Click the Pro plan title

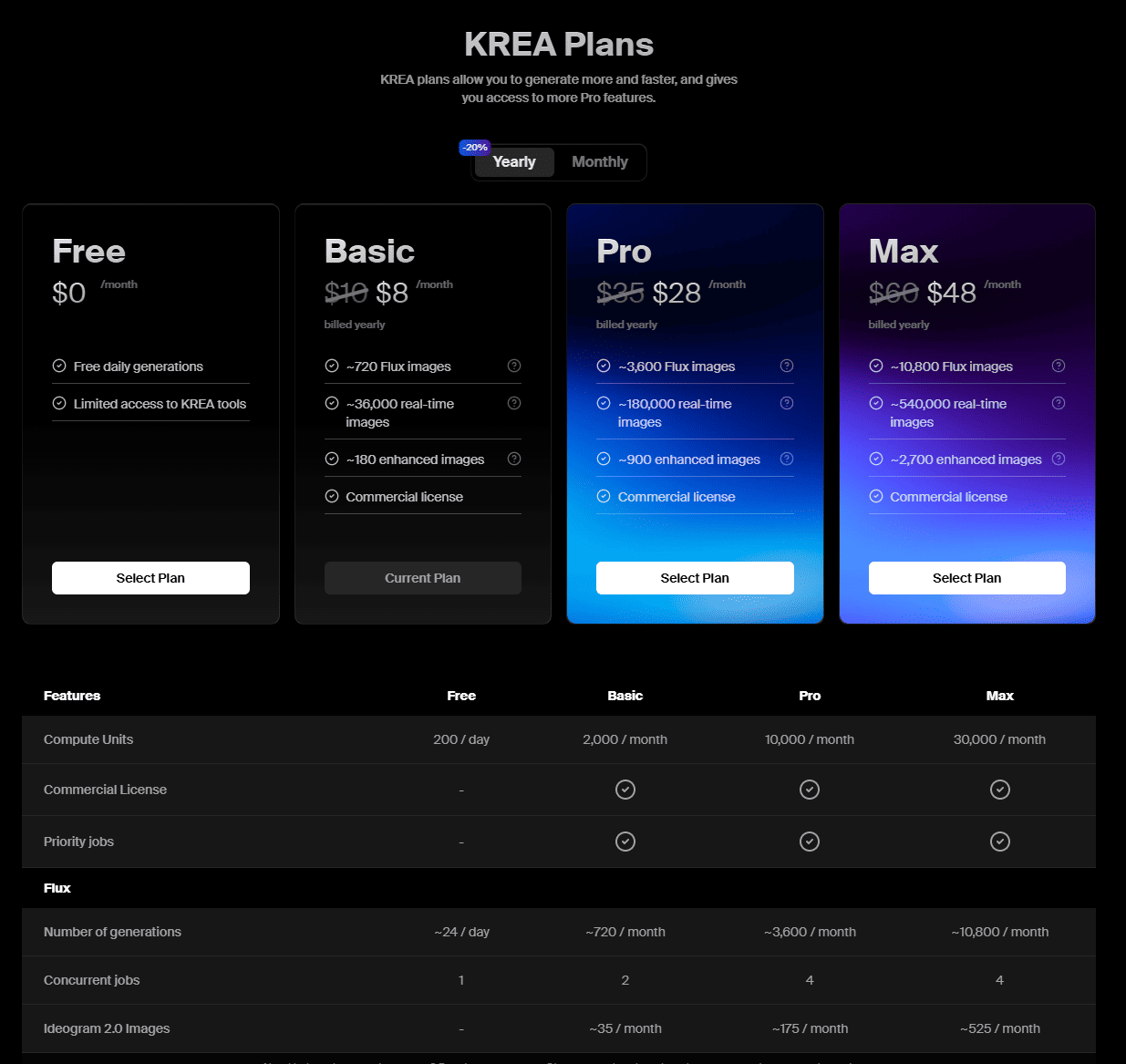[625, 251]
